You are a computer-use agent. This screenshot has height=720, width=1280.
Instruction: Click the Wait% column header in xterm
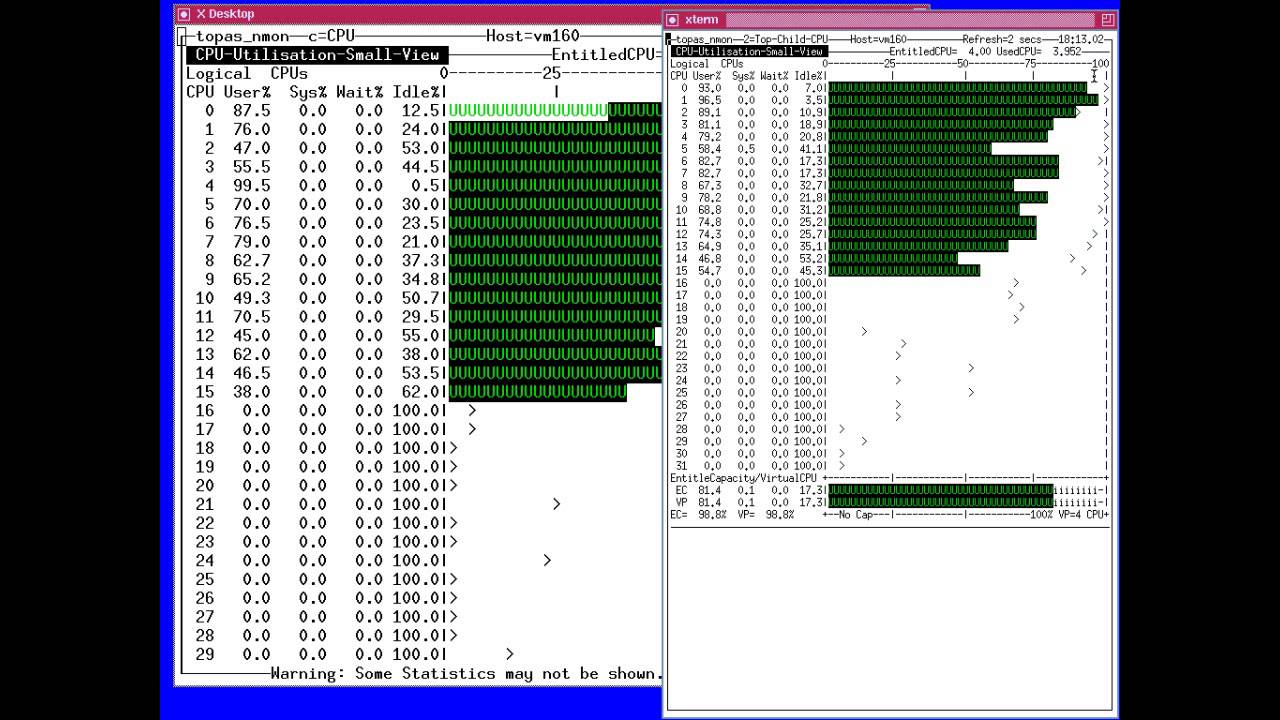click(774, 76)
